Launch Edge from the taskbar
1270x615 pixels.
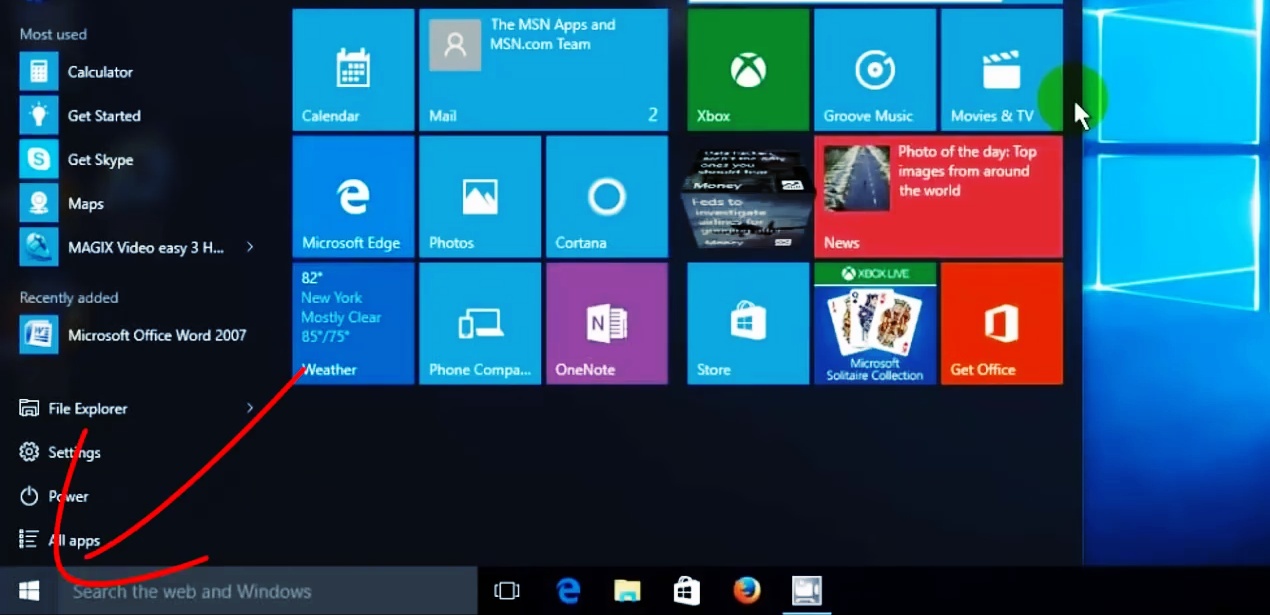click(568, 591)
